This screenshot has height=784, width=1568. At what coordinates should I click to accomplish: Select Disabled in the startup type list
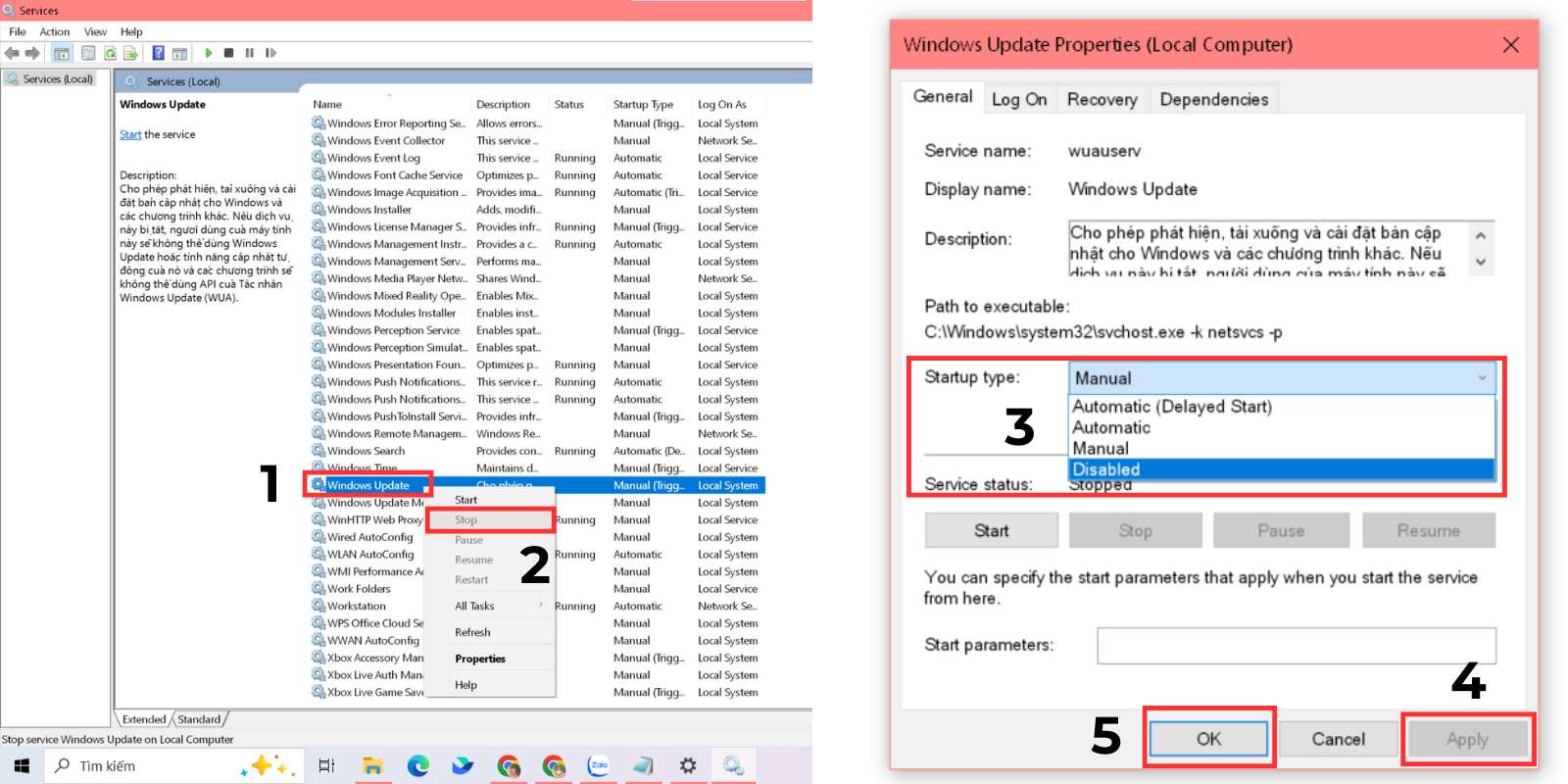coord(1282,469)
